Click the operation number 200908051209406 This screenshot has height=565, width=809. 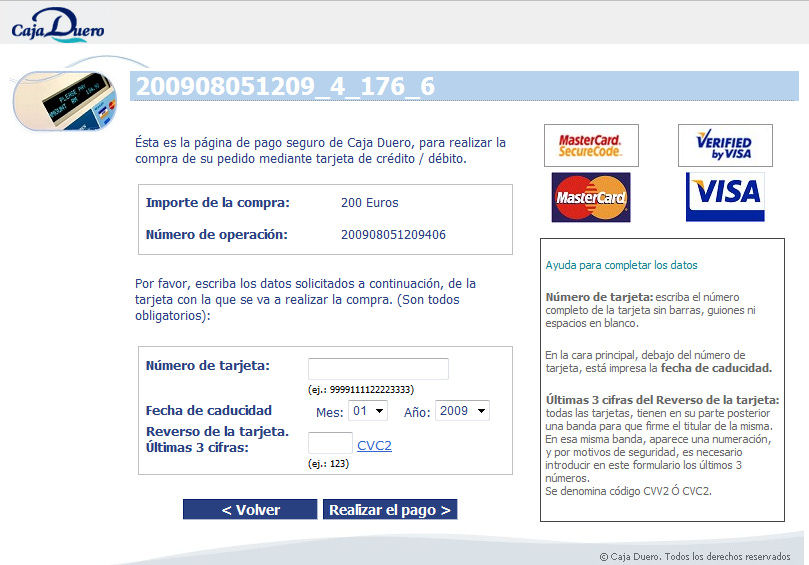[393, 235]
